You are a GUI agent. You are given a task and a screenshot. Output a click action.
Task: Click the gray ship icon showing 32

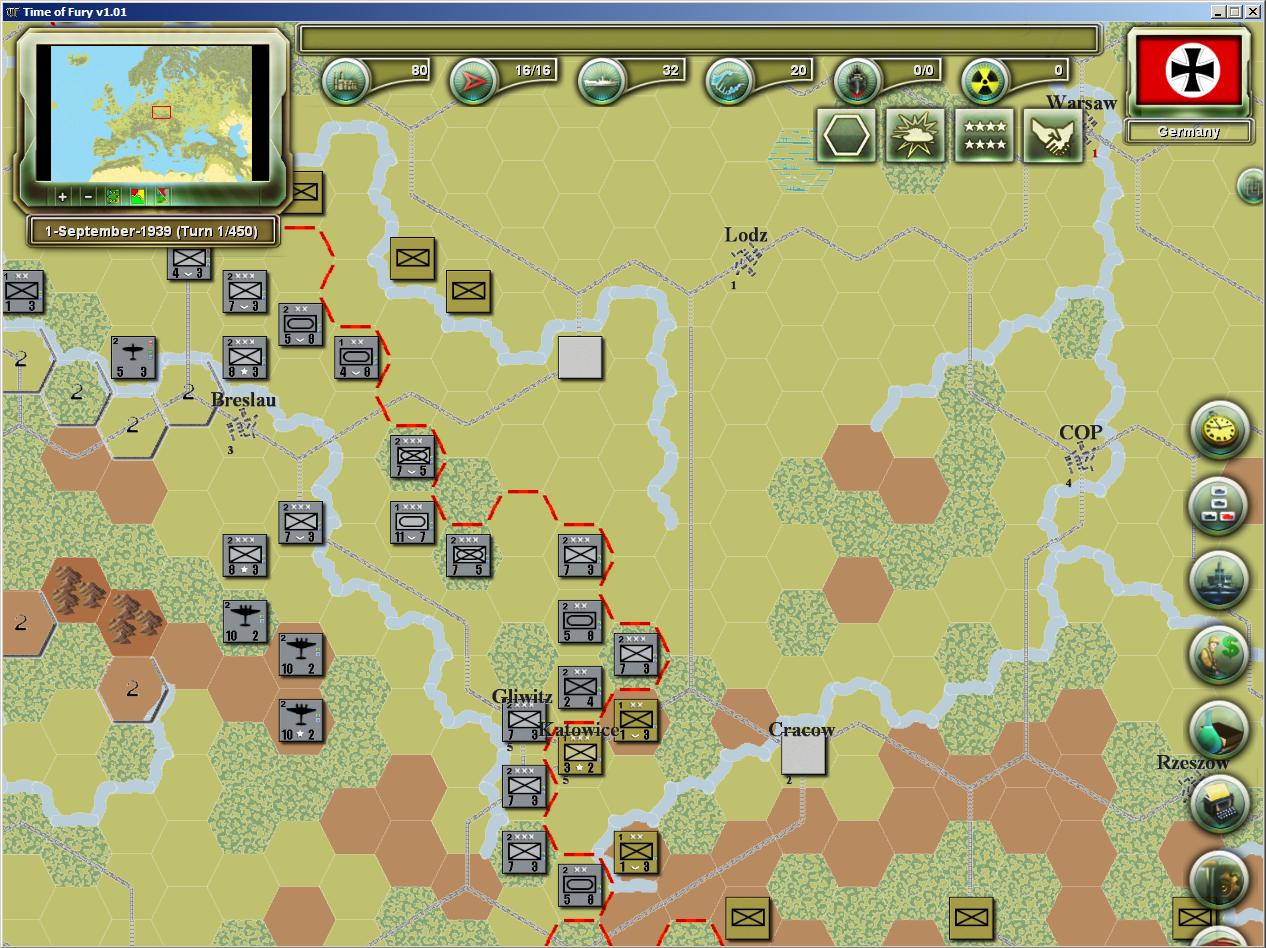(602, 81)
